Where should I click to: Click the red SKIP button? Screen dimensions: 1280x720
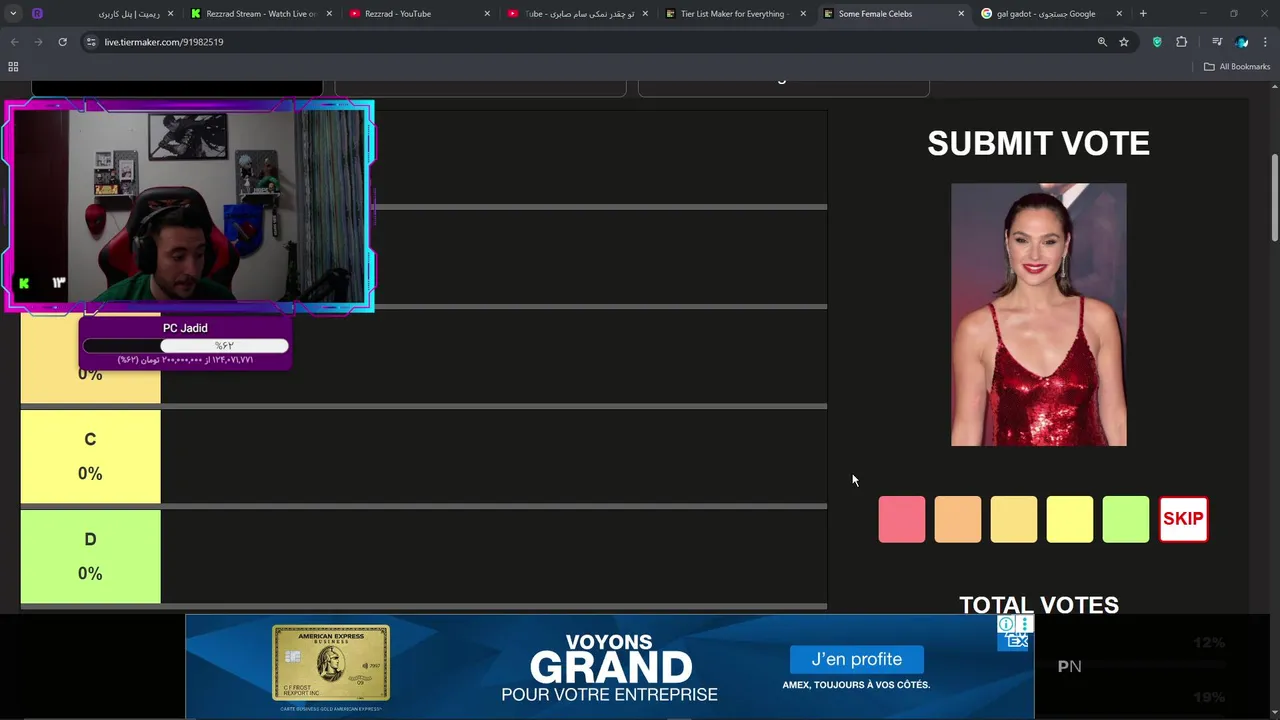coord(1183,519)
